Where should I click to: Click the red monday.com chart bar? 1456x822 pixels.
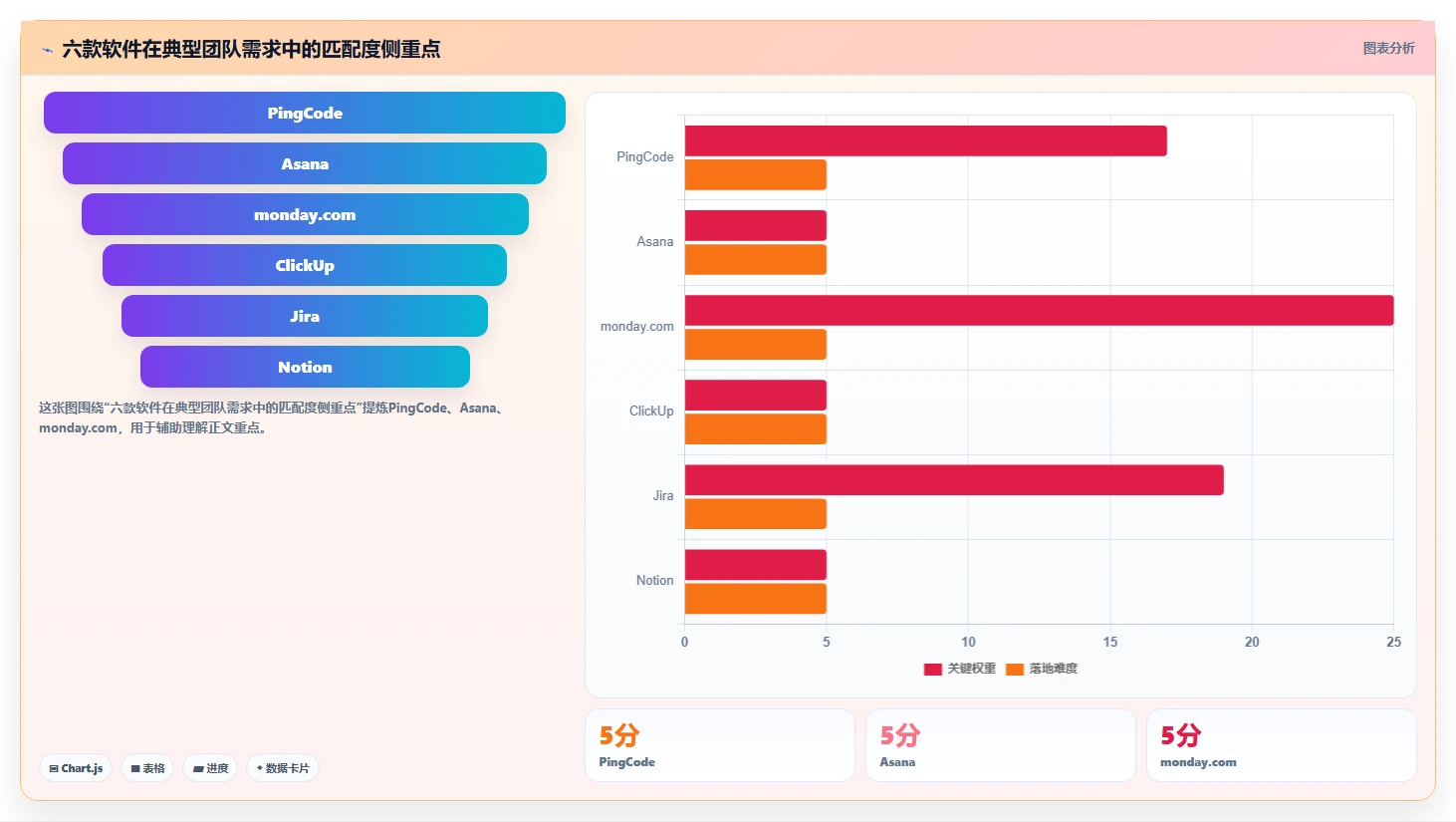[1039, 310]
